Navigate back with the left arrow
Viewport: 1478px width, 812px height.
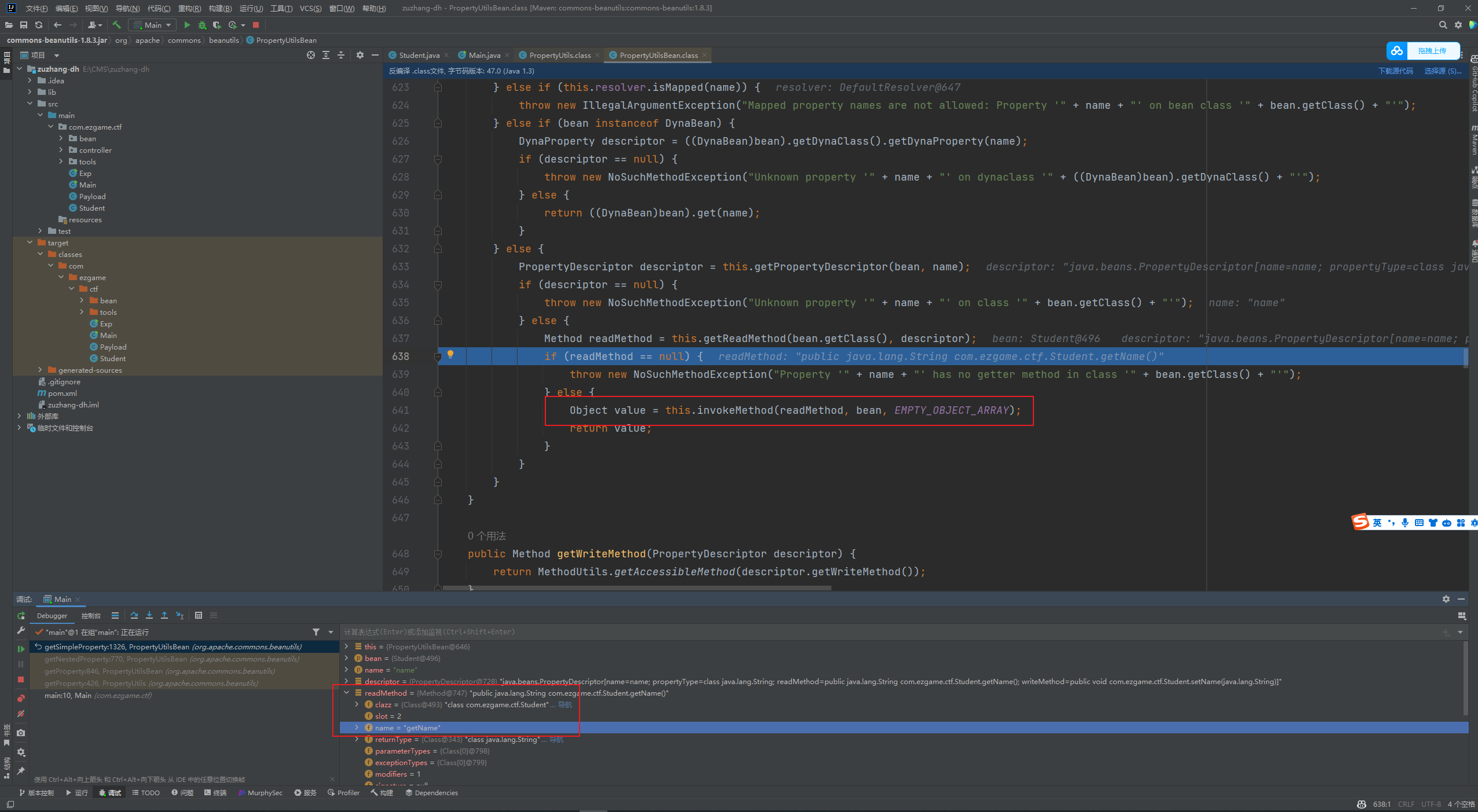tap(57, 25)
